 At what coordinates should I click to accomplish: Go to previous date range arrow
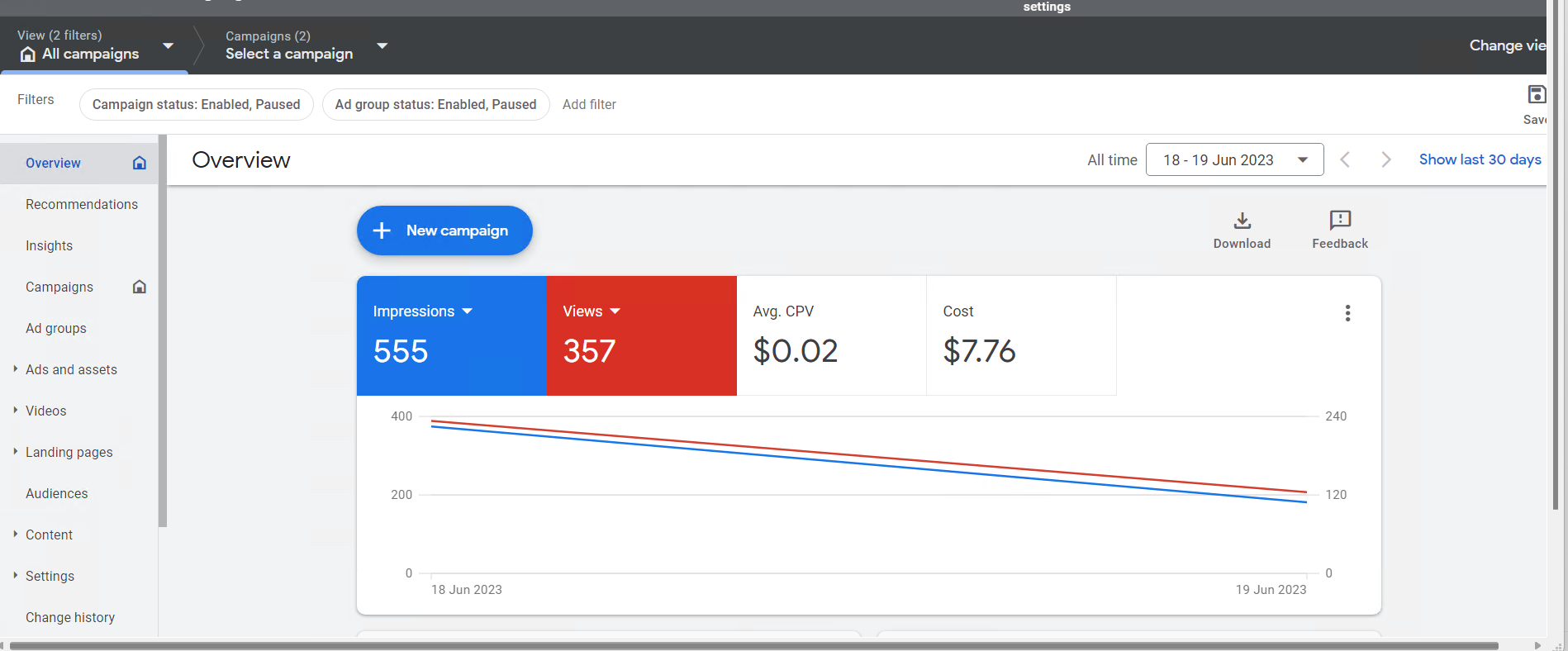(x=1345, y=159)
